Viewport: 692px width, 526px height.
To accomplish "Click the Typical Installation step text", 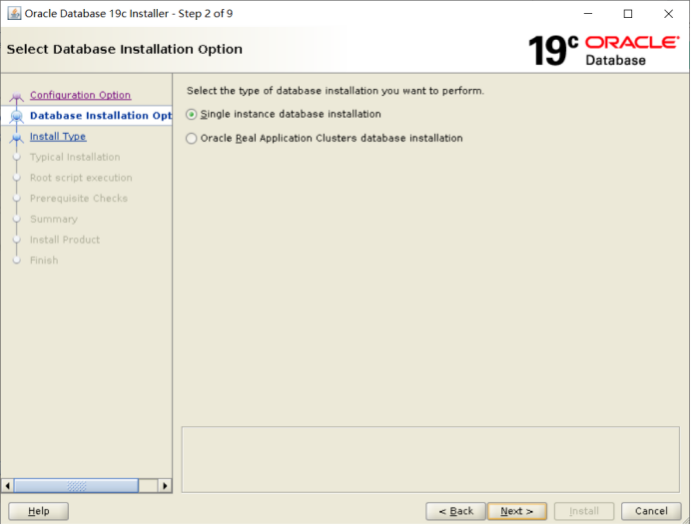I will click(75, 157).
